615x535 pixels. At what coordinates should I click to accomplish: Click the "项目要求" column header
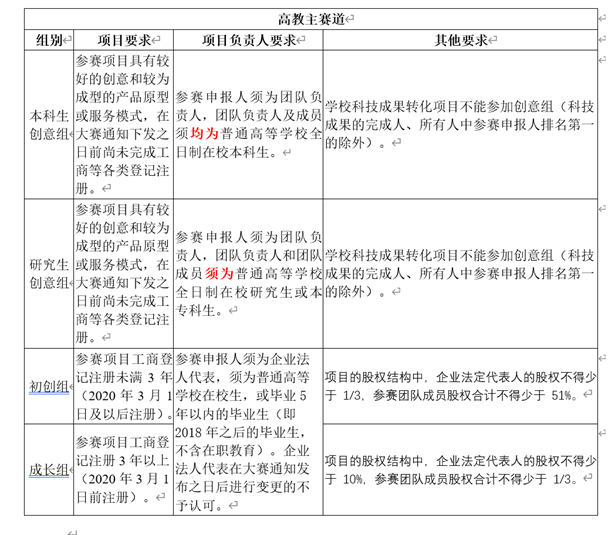[x=123, y=41]
